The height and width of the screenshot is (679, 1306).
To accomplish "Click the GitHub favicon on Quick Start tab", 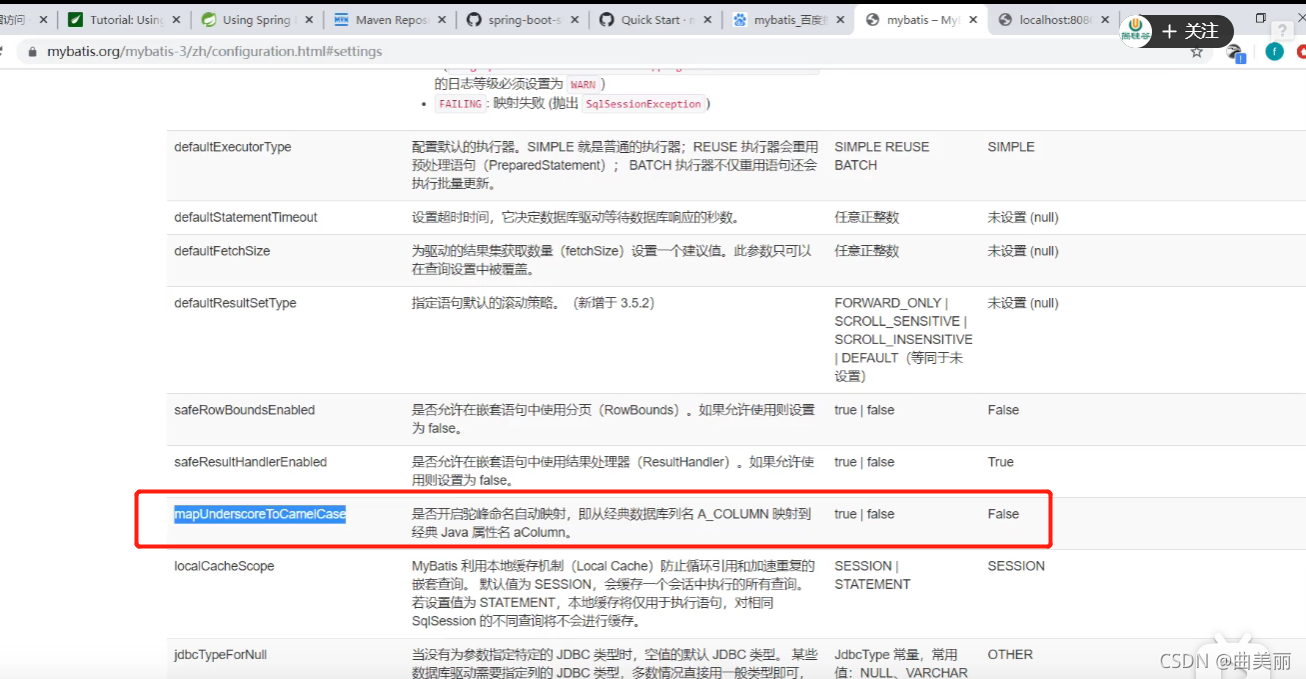I will coord(607,20).
